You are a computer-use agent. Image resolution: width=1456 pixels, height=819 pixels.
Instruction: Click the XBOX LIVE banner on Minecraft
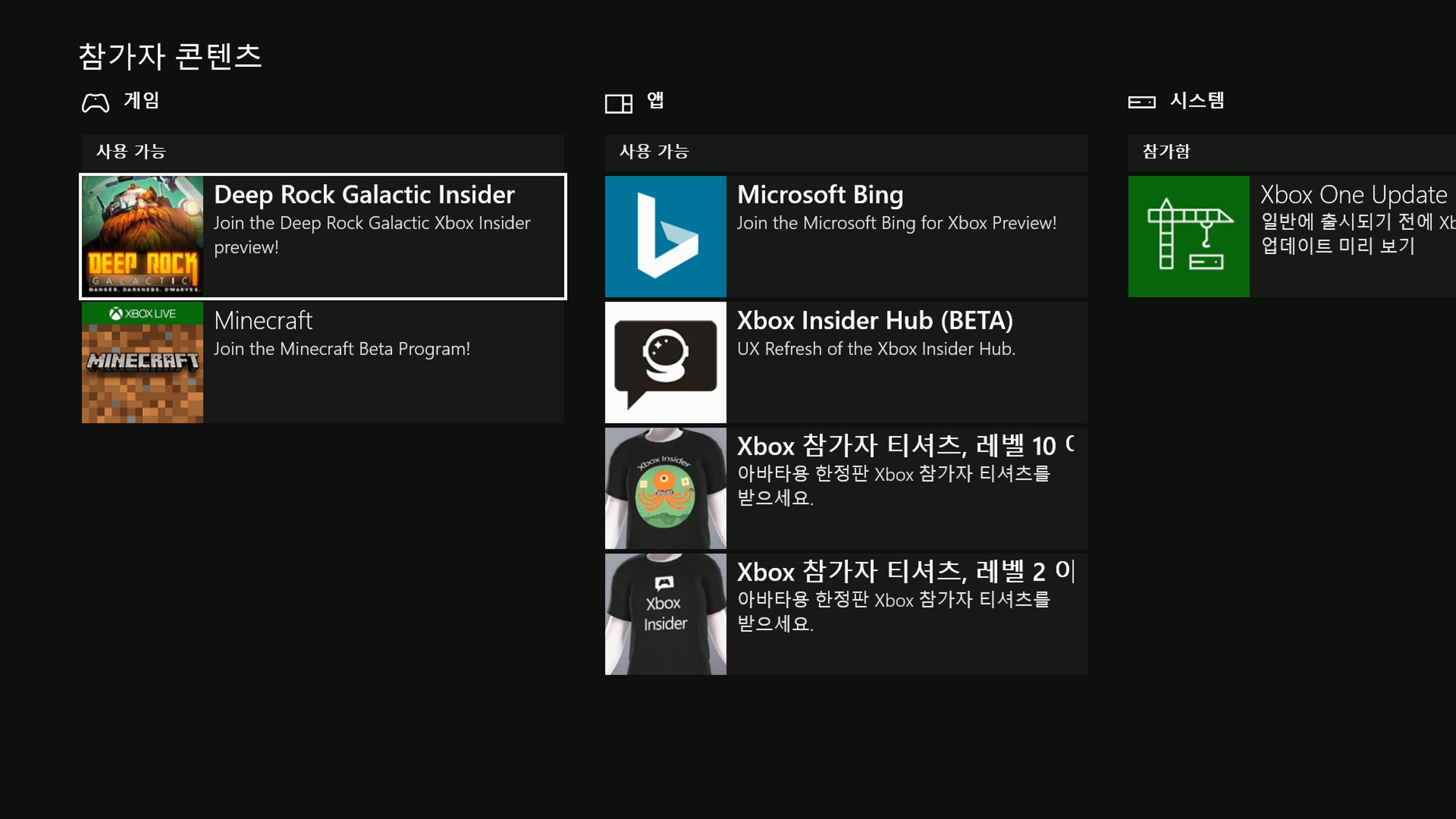(143, 313)
